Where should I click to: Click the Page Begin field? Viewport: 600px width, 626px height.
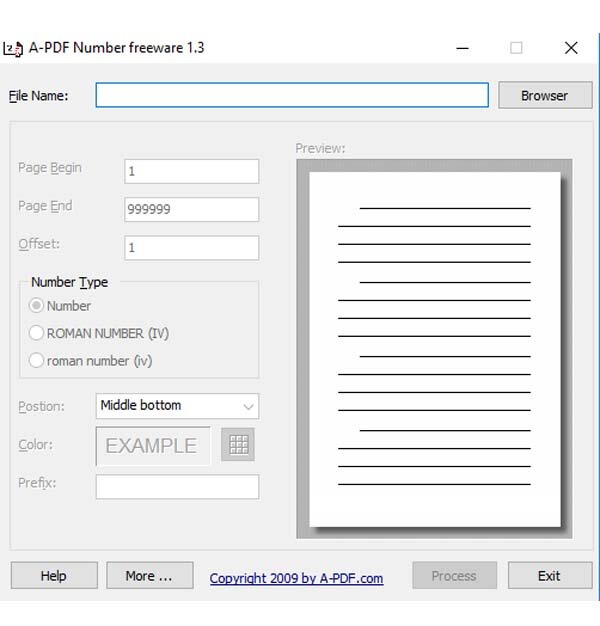(x=192, y=171)
